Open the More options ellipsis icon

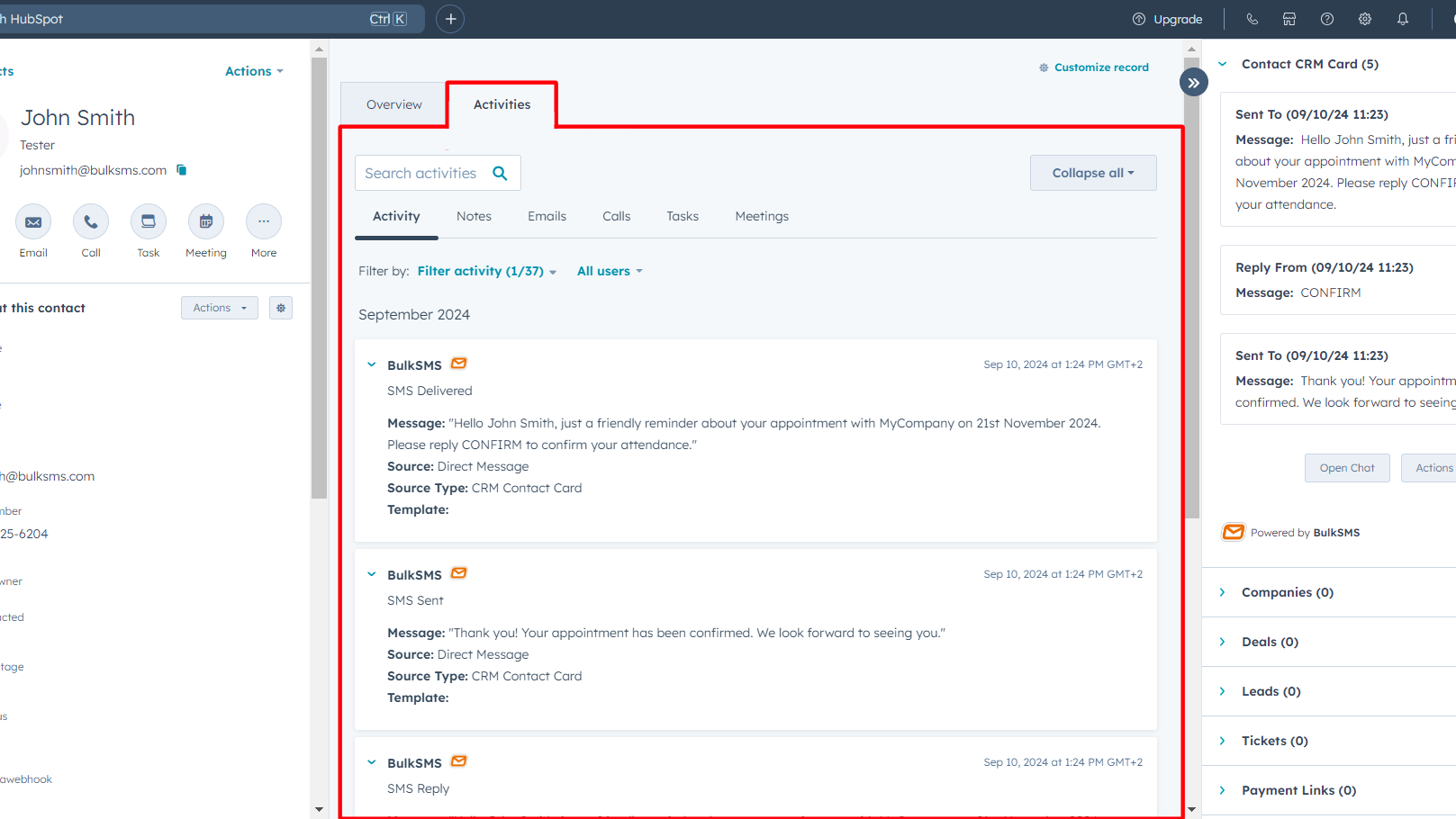pyautogui.click(x=264, y=221)
